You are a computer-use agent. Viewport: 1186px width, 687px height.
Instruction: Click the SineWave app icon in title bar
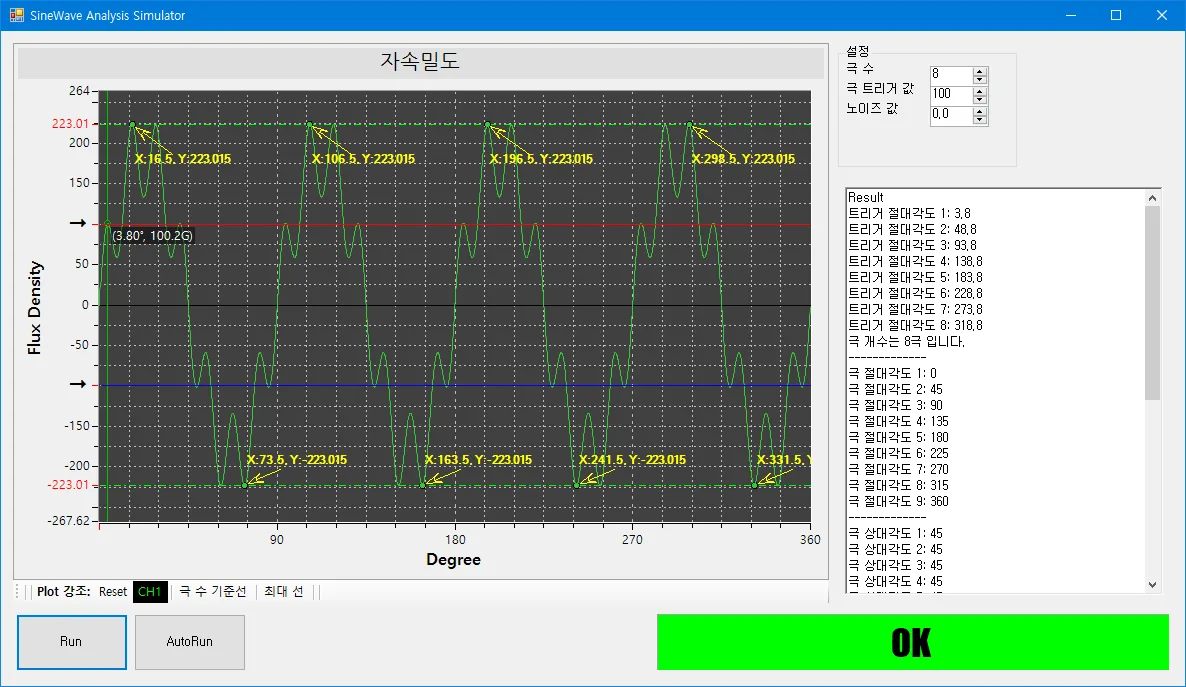tap(17, 15)
